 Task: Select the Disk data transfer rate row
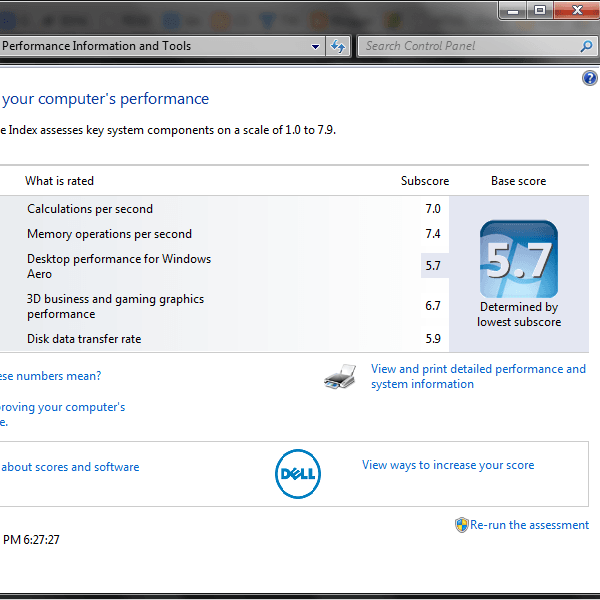(84, 339)
